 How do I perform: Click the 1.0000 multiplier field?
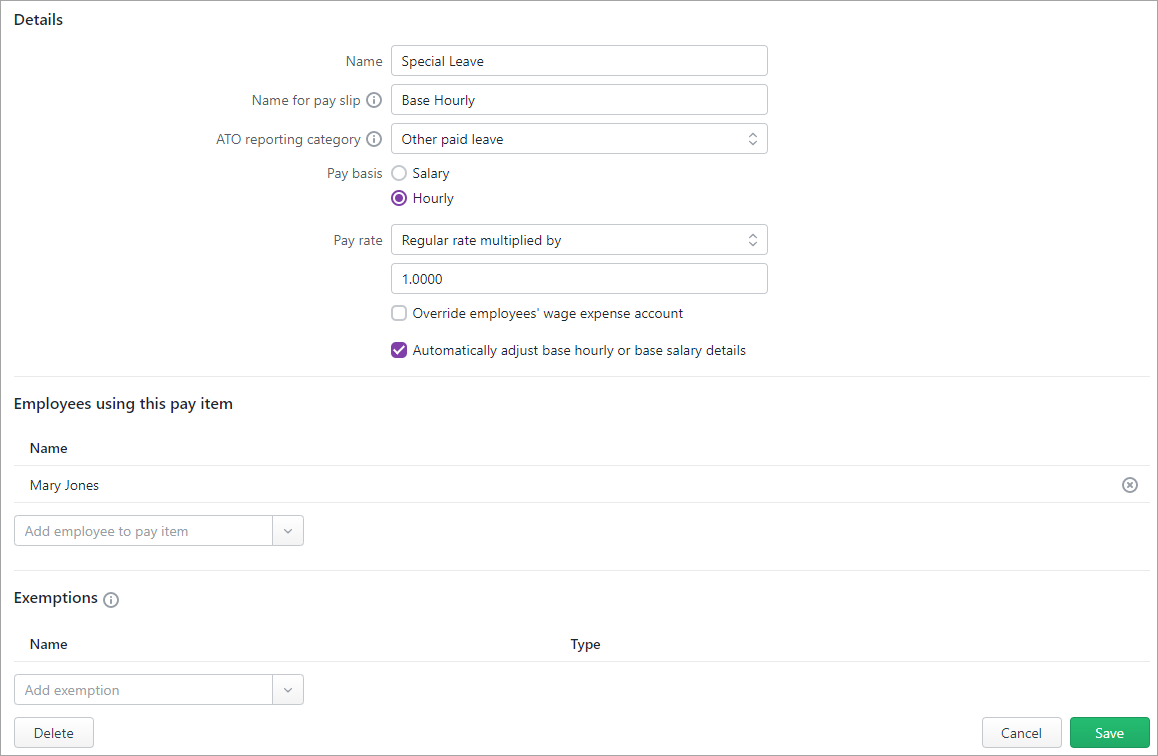[x=579, y=279]
